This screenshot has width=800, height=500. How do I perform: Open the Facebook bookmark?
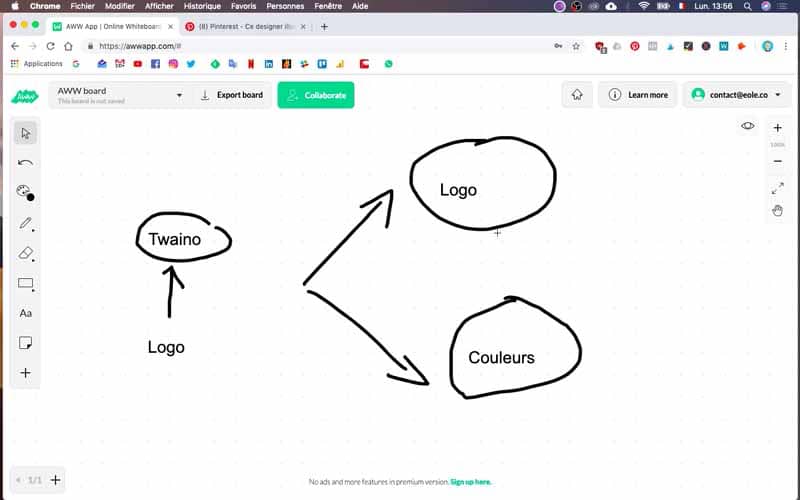[156, 64]
